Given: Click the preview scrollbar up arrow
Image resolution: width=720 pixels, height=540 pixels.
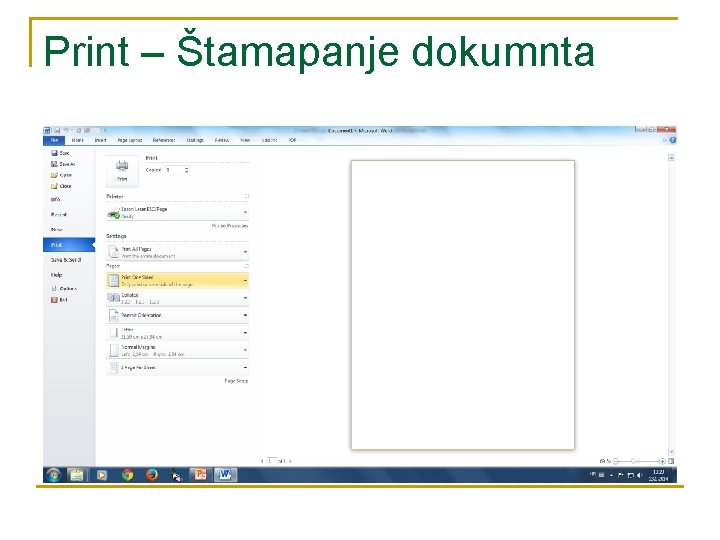Looking at the screenshot, I should [671, 158].
